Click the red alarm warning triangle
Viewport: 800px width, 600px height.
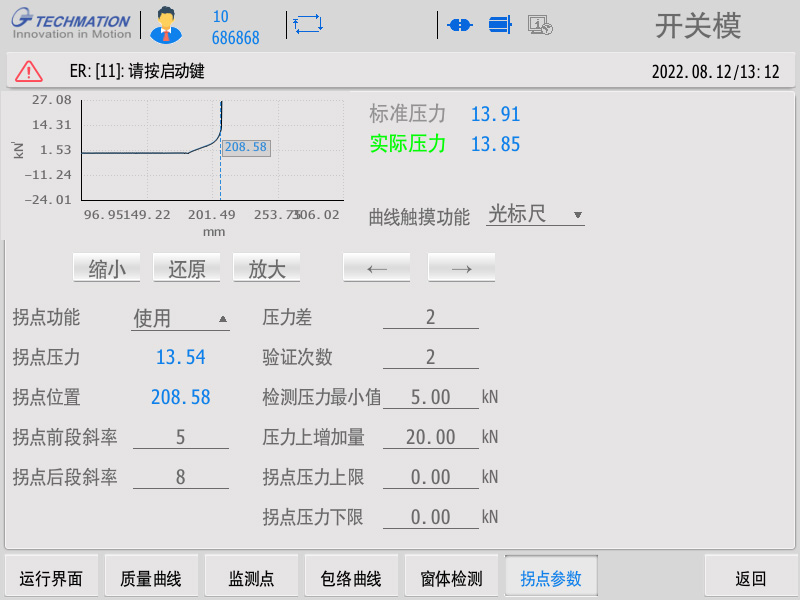[x=29, y=71]
